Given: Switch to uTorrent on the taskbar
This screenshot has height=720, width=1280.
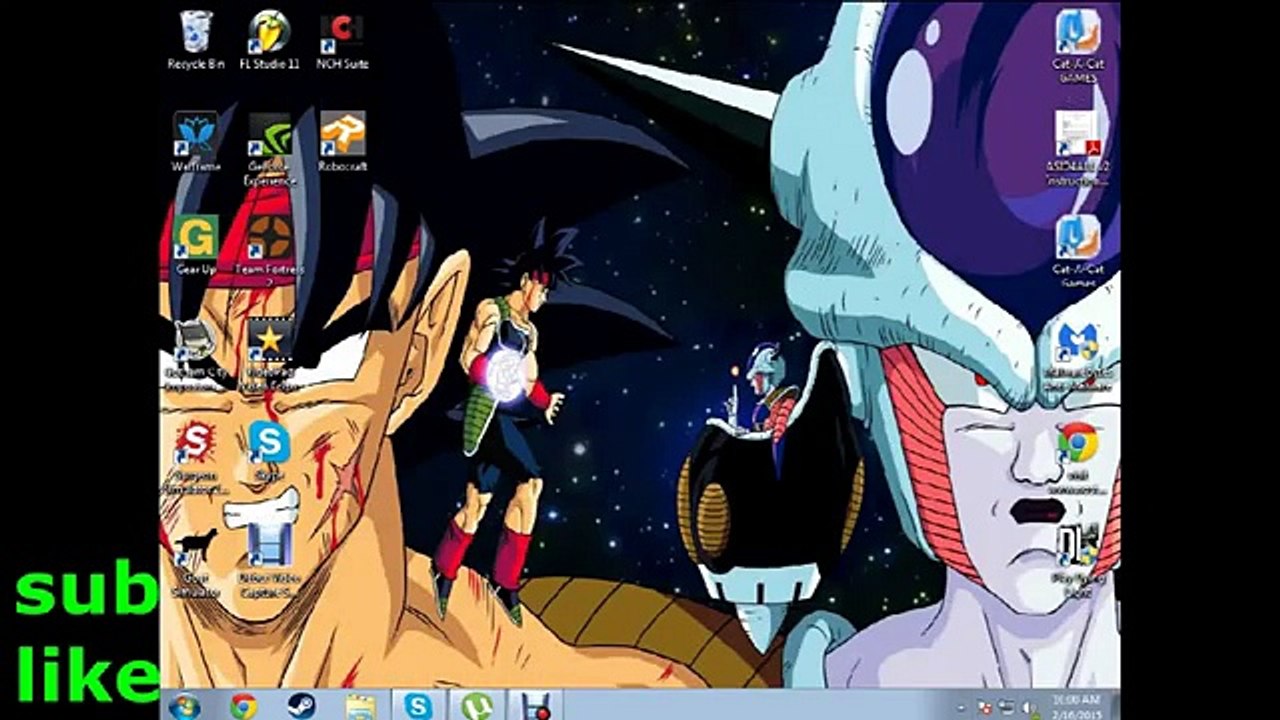Looking at the screenshot, I should (477, 705).
